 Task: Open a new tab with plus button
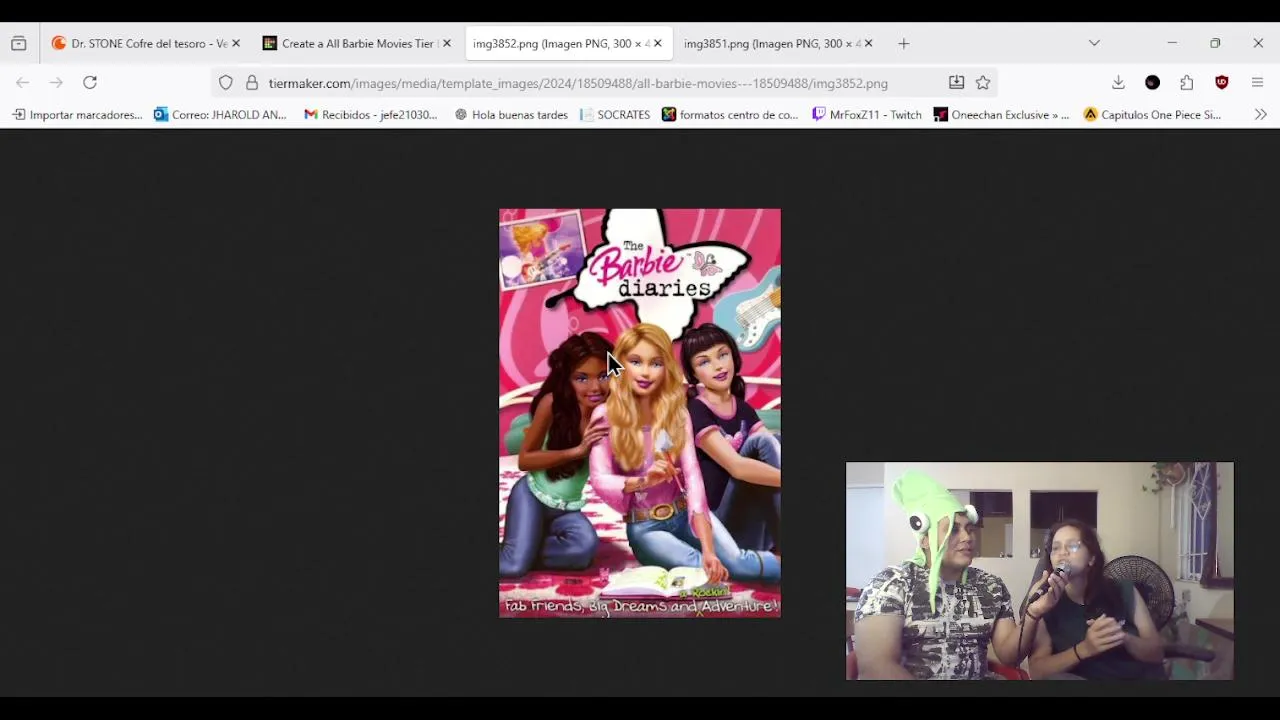904,43
